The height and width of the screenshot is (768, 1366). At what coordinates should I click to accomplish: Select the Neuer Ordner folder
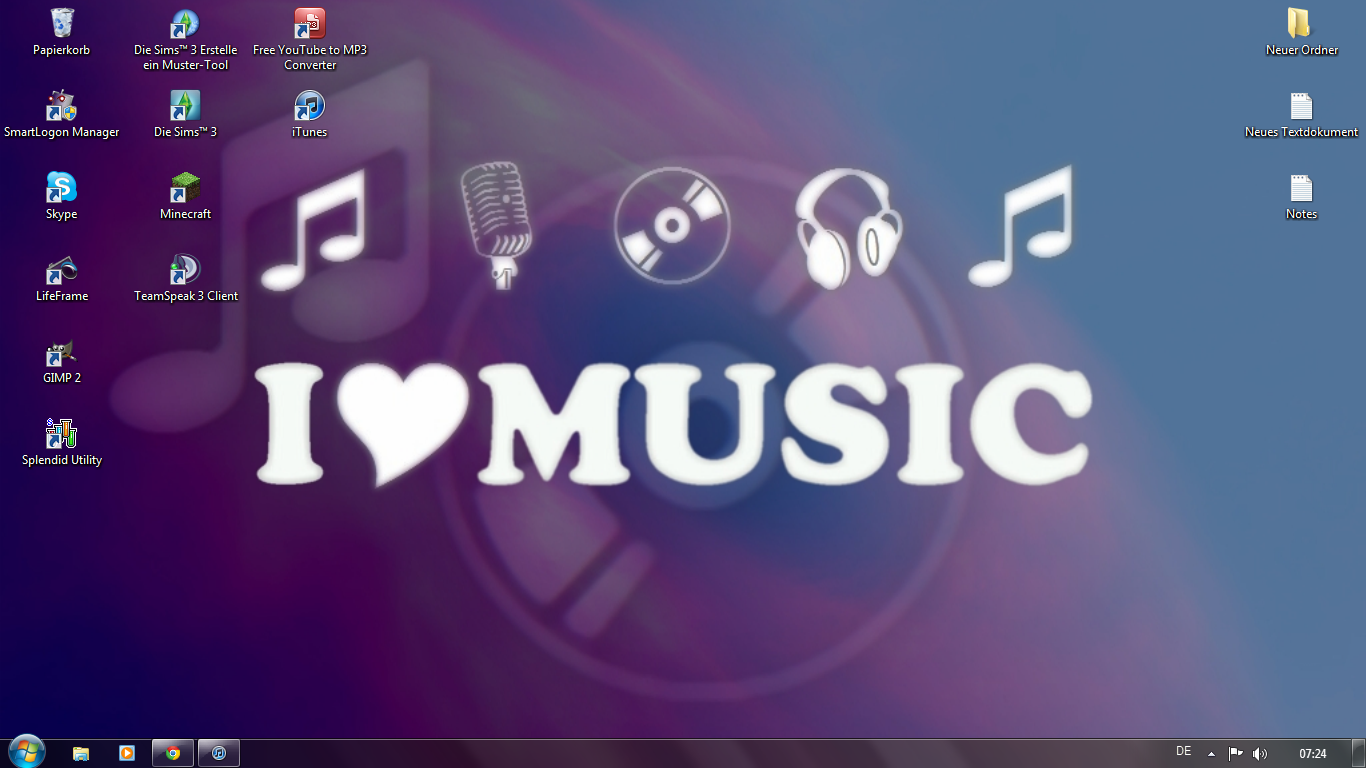pos(1300,24)
